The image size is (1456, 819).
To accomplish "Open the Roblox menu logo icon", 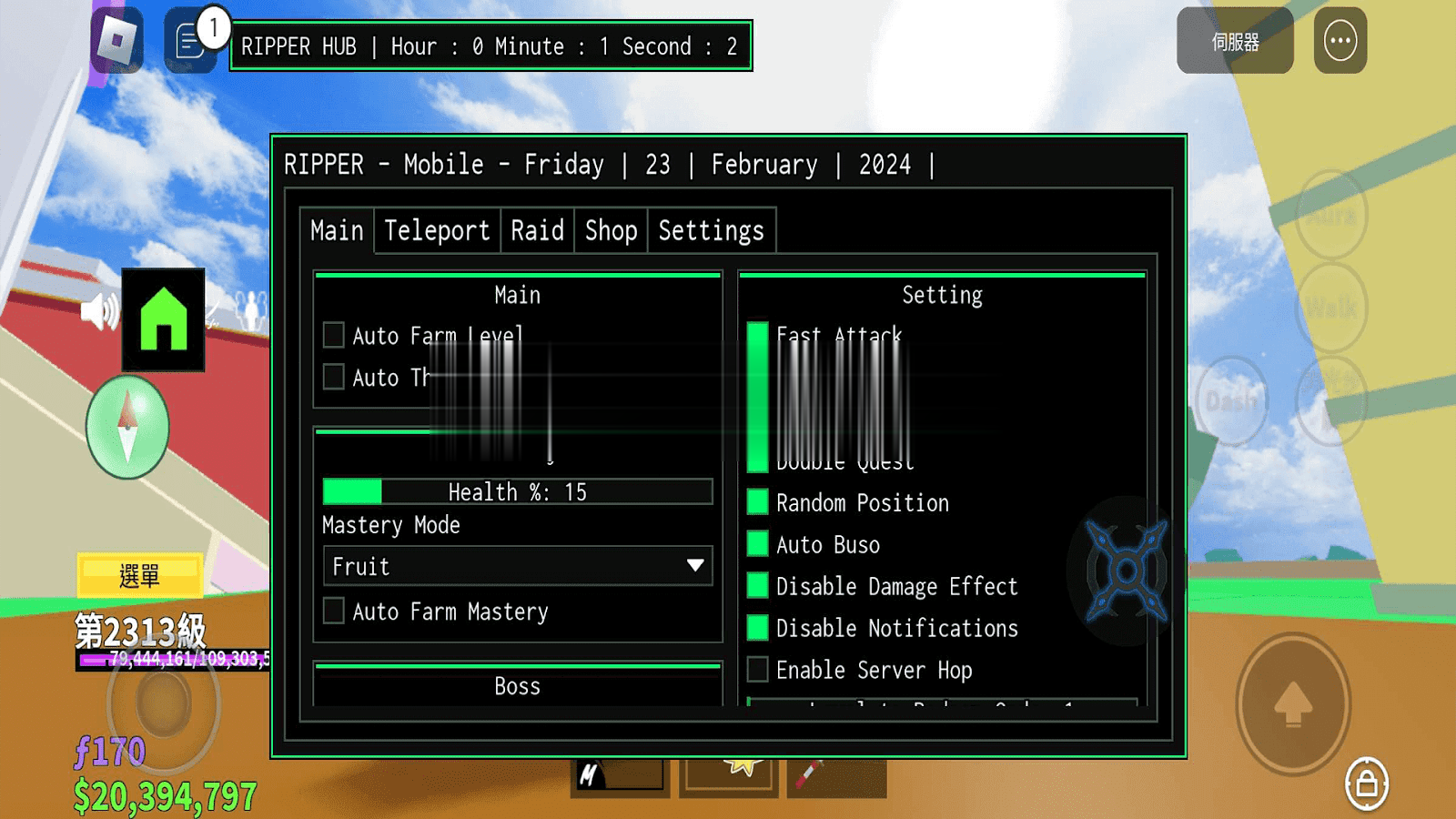I will pos(117,40).
